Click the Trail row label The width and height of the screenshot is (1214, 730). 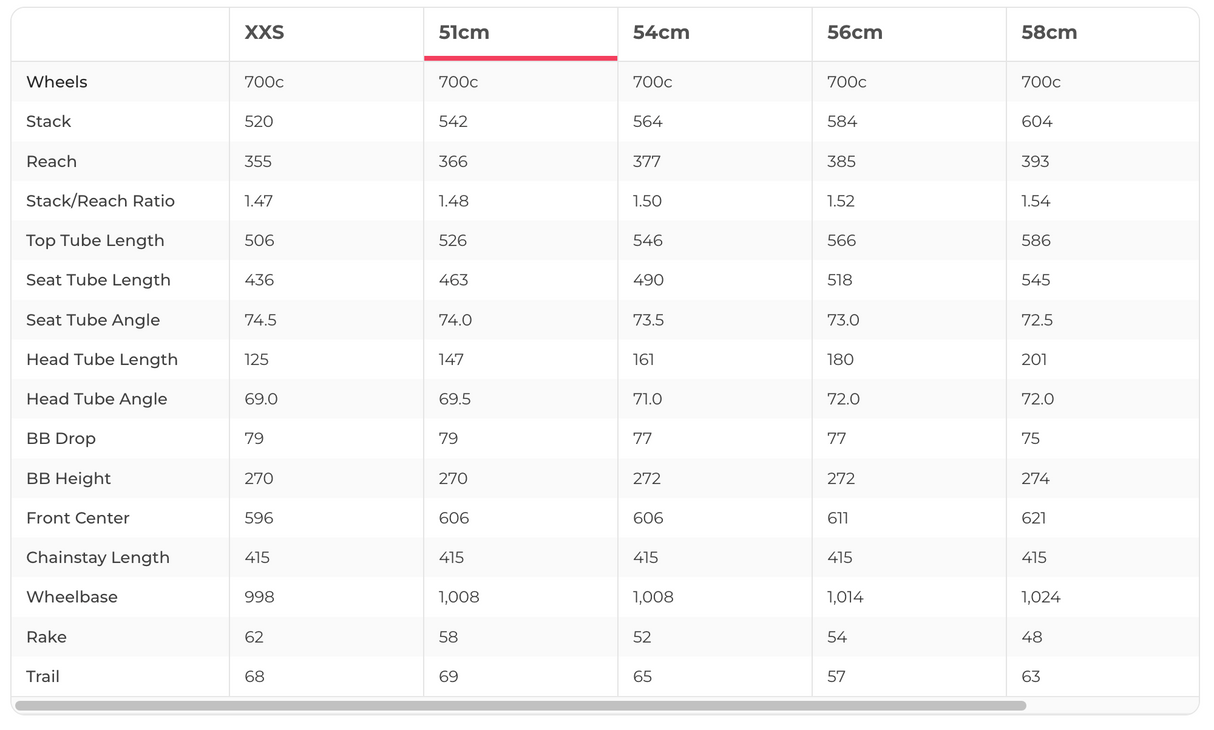(x=43, y=677)
